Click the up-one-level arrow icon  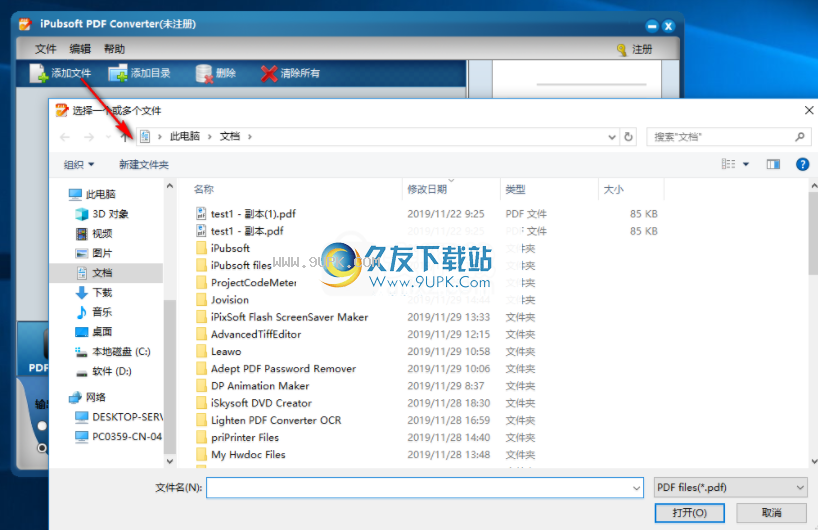124,137
